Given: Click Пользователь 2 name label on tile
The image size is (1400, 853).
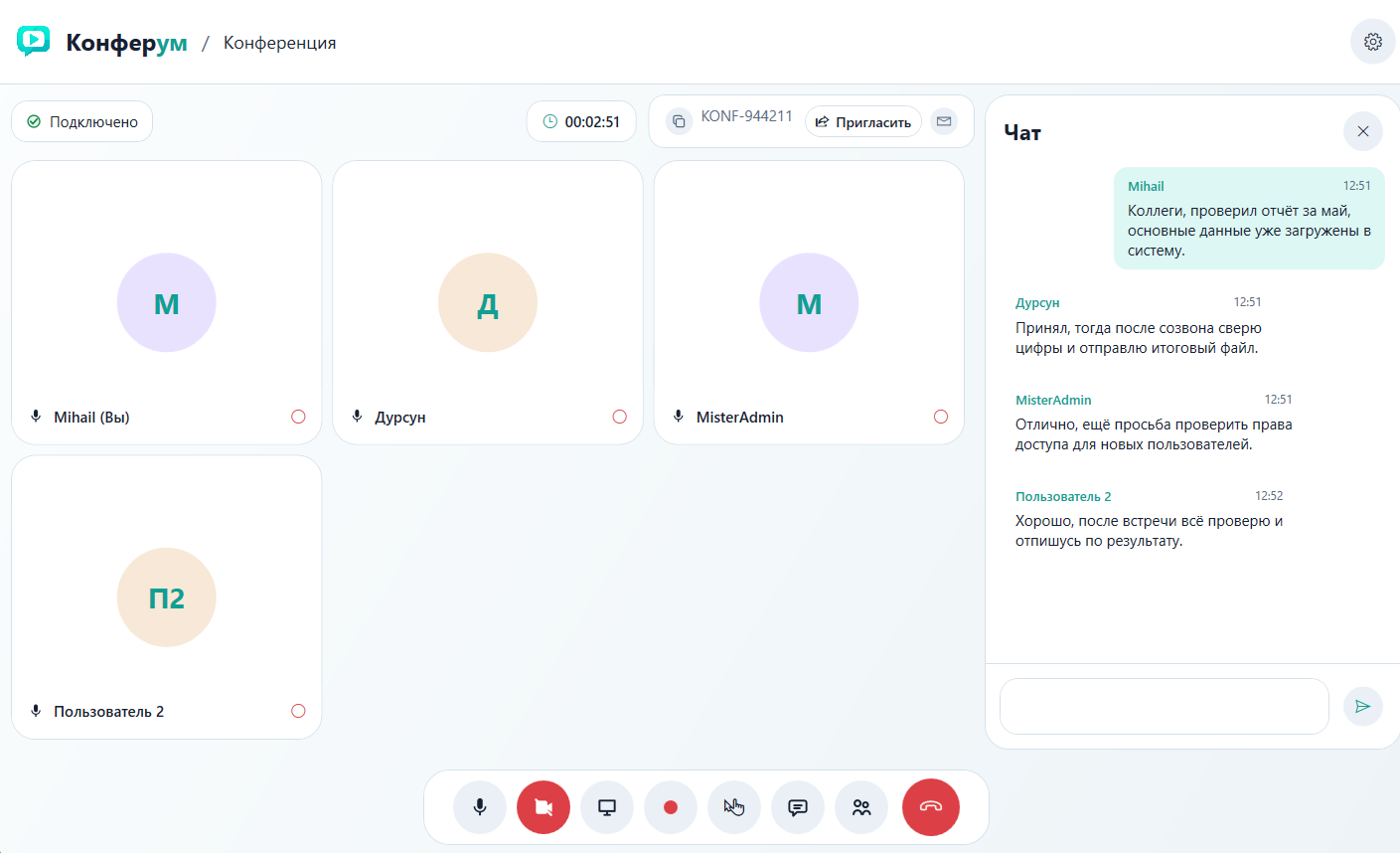Looking at the screenshot, I should [x=109, y=711].
